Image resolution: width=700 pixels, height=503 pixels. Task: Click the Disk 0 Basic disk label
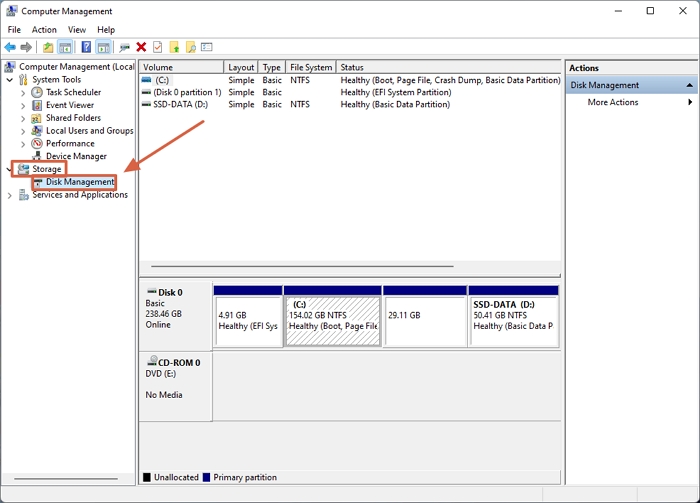click(x=175, y=316)
